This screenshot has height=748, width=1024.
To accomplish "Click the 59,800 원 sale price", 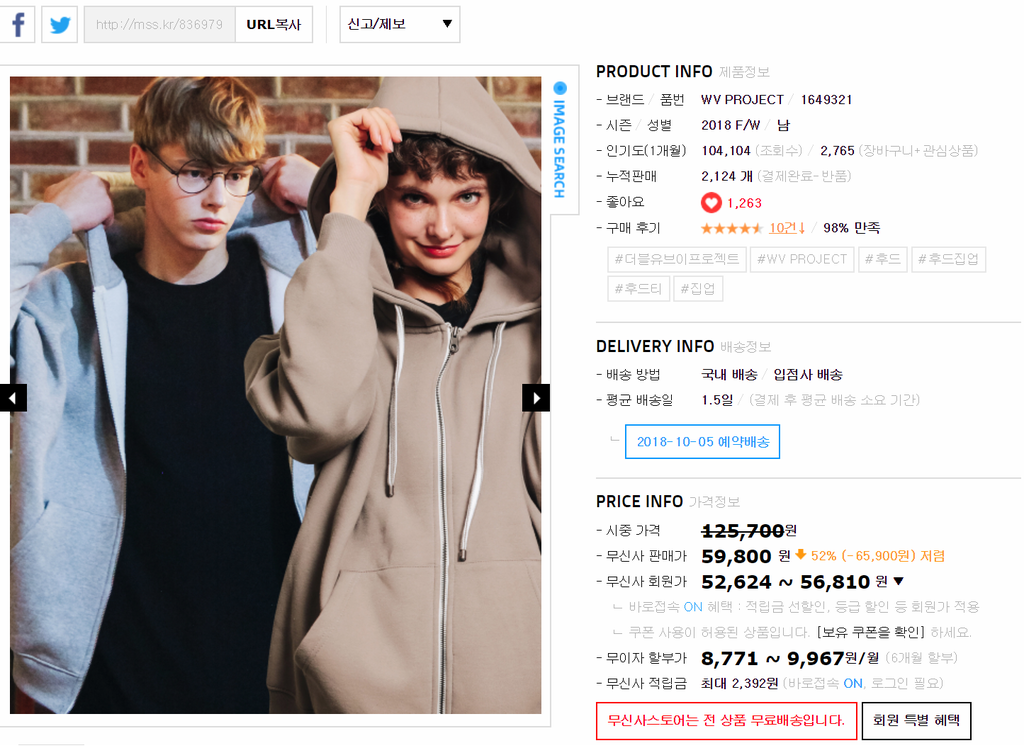I will pyautogui.click(x=746, y=557).
